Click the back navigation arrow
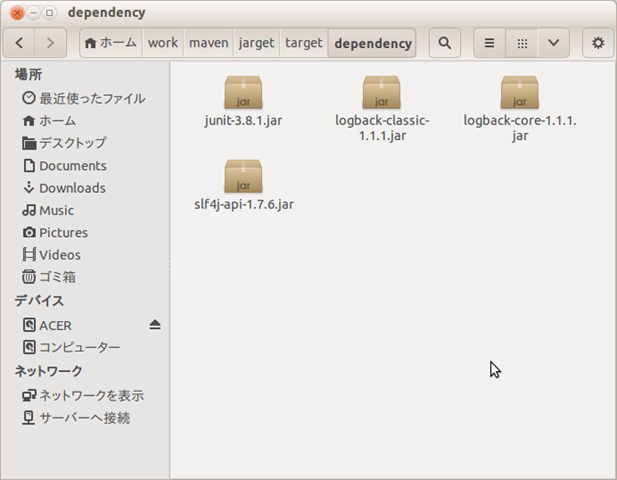 [21, 43]
